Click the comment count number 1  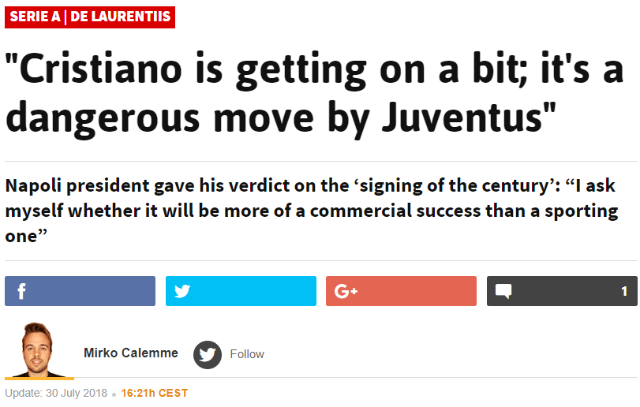(x=624, y=291)
